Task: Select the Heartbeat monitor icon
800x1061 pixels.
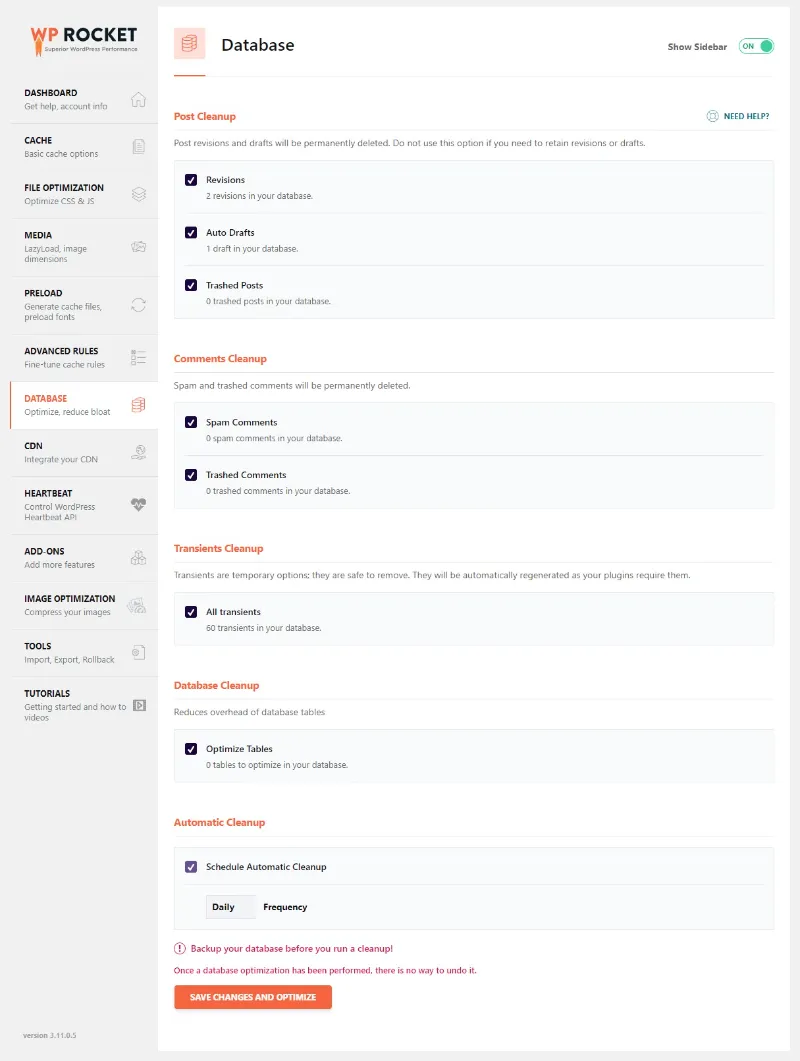Action: pyautogui.click(x=139, y=505)
